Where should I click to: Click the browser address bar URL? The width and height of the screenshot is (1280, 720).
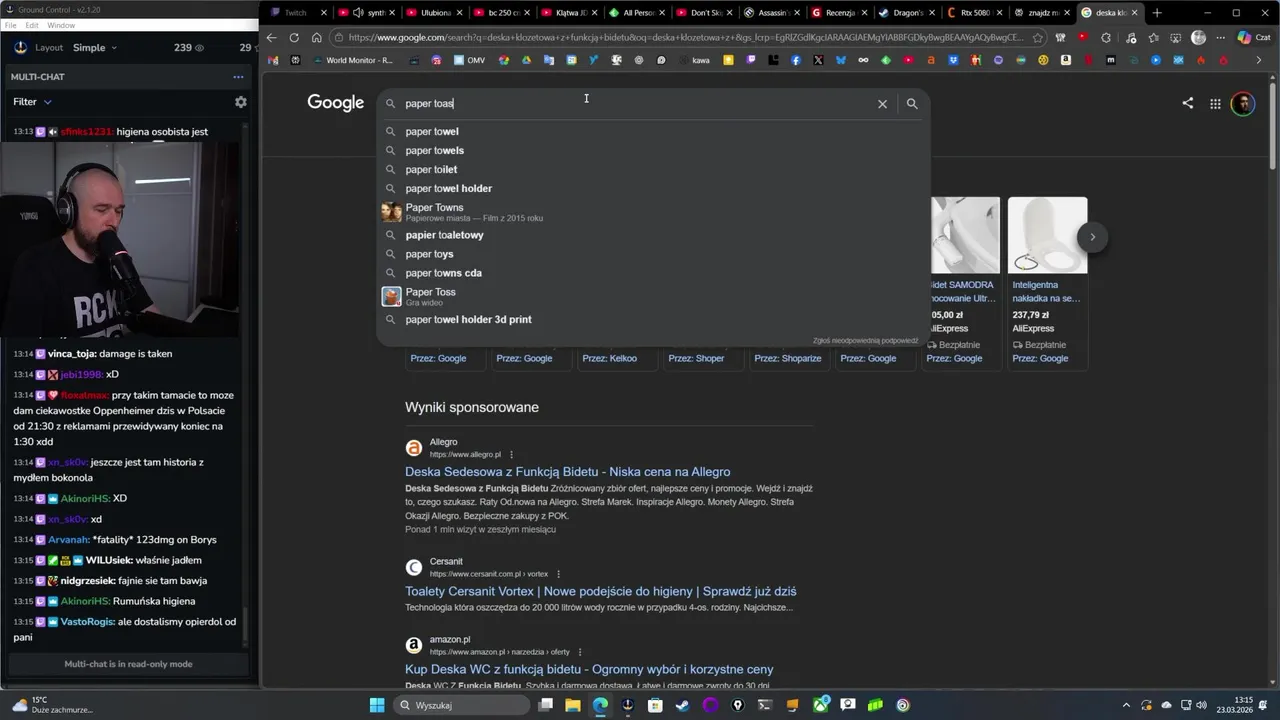[x=685, y=38]
